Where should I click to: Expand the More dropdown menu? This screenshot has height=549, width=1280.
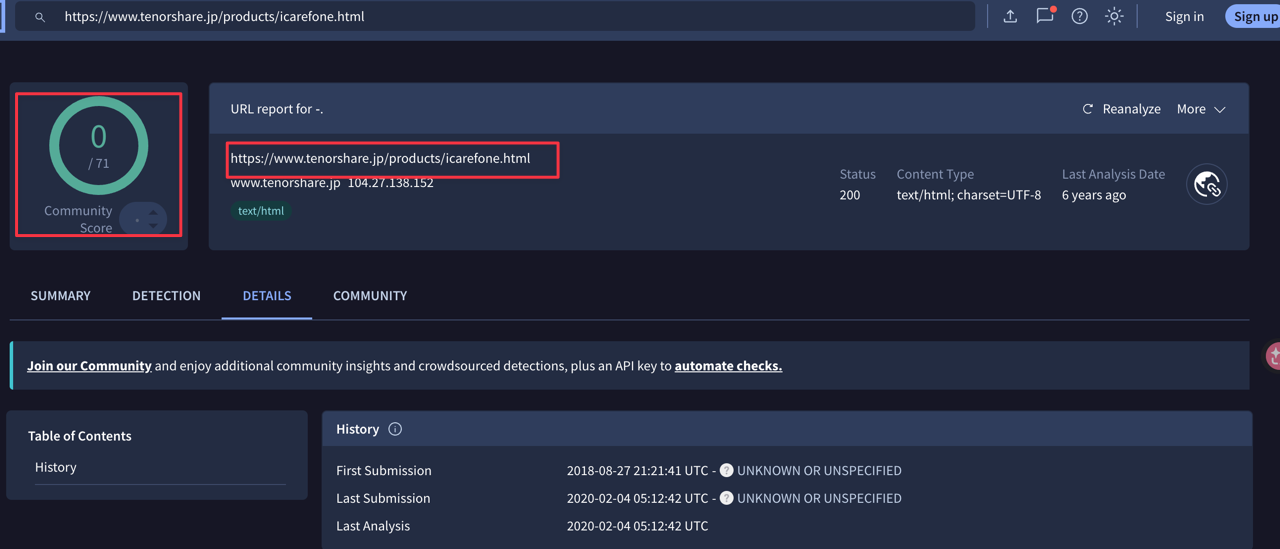(x=1201, y=109)
